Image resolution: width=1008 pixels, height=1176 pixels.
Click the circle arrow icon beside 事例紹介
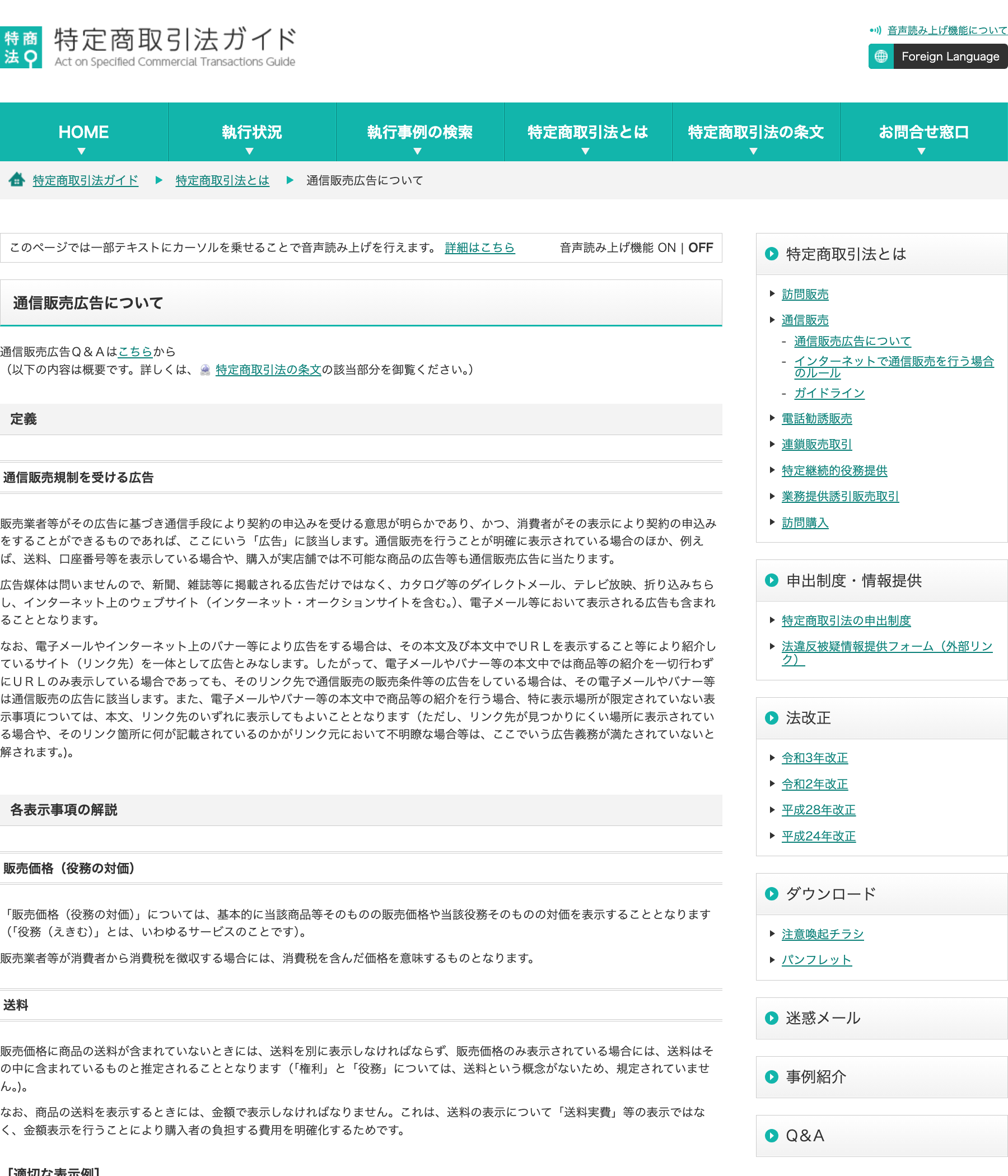[771, 1077]
